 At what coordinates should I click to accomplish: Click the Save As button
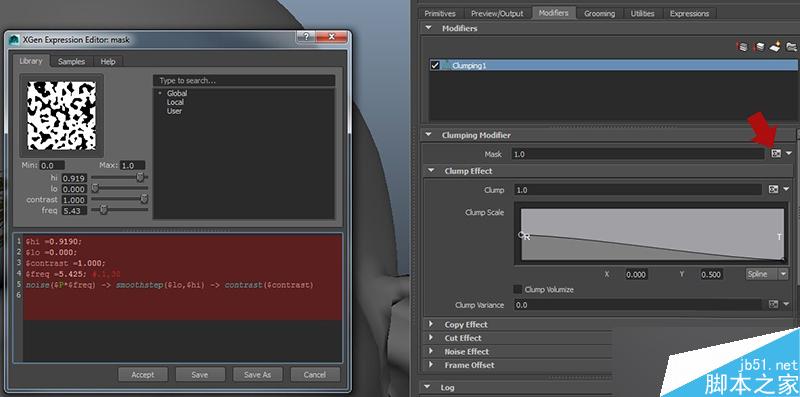[x=257, y=375]
